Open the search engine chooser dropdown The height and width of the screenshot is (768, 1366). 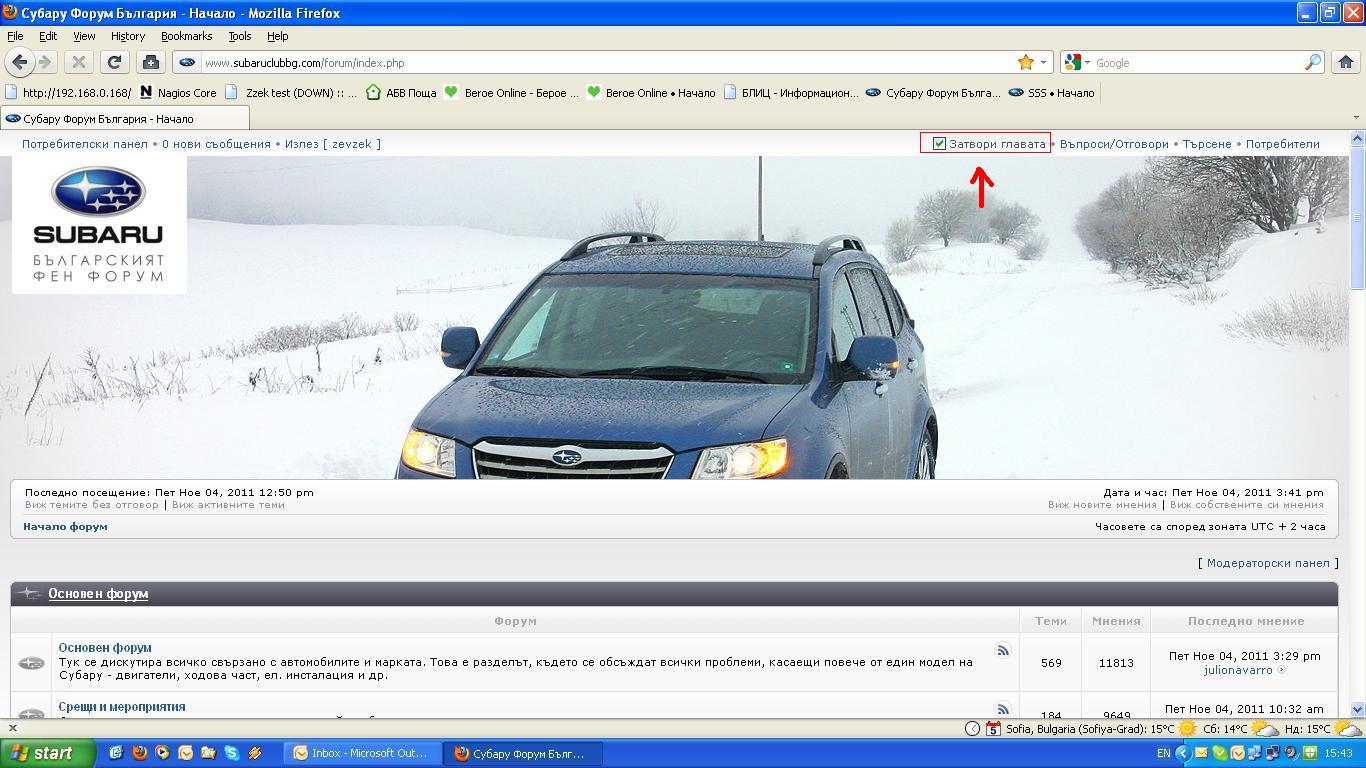coord(1076,62)
